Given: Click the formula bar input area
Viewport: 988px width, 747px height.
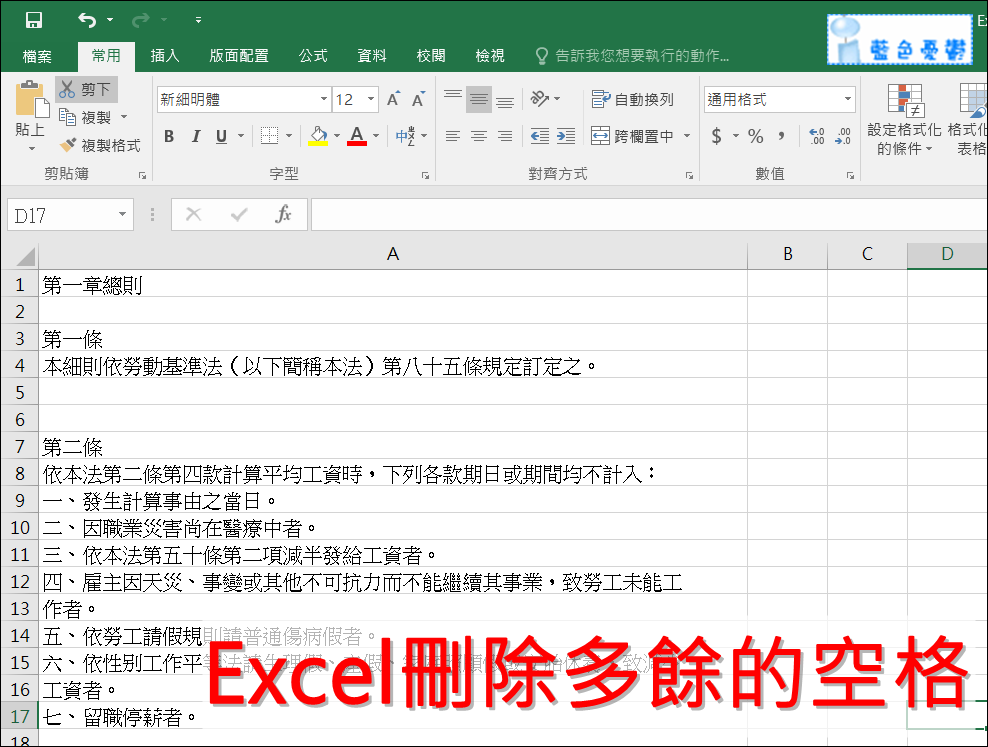Looking at the screenshot, I should point(649,215).
